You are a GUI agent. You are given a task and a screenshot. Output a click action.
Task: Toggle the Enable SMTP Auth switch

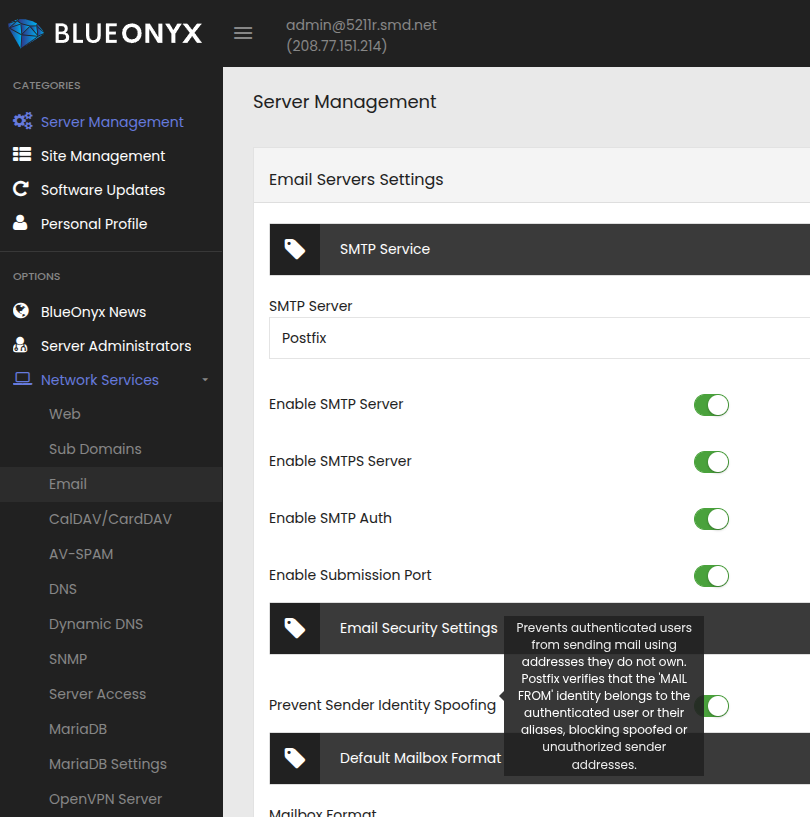pyautogui.click(x=711, y=519)
